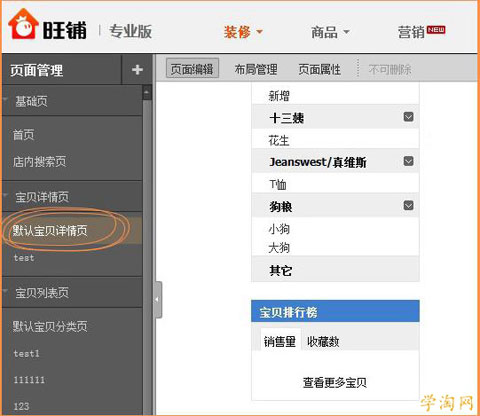The height and width of the screenshot is (416, 480).
Task: Switch to 页面属性 tab
Action: [x=319, y=69]
